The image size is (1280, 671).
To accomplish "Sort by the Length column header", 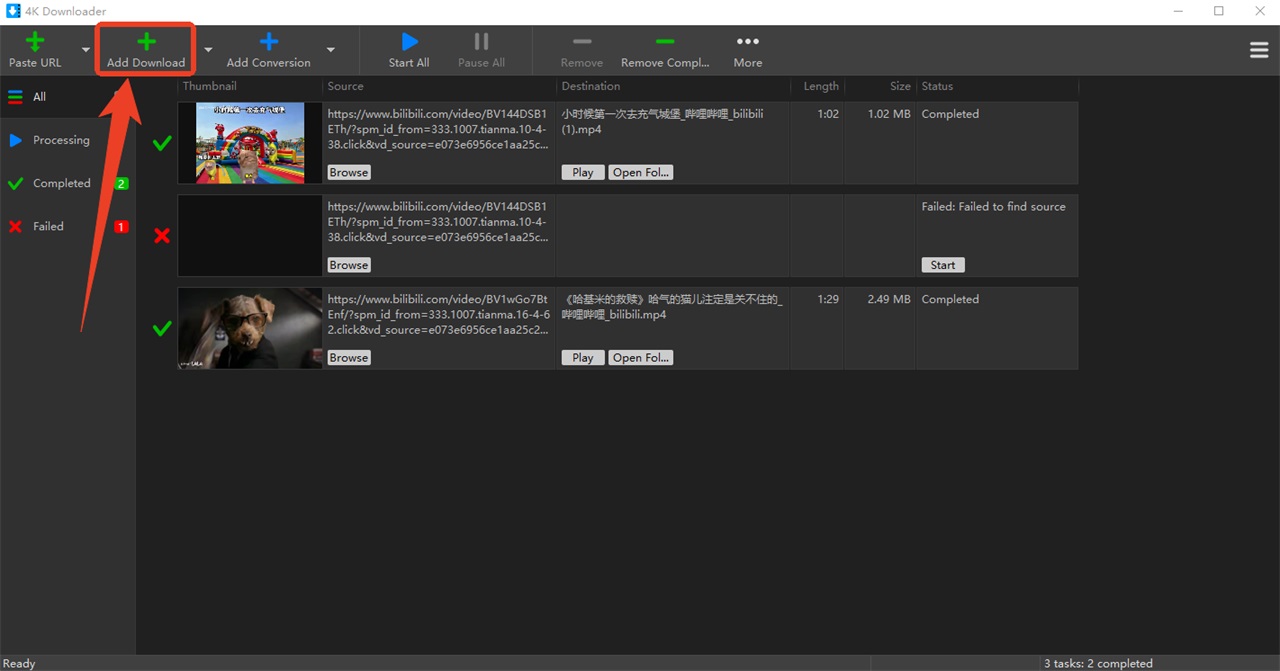I will [x=817, y=86].
